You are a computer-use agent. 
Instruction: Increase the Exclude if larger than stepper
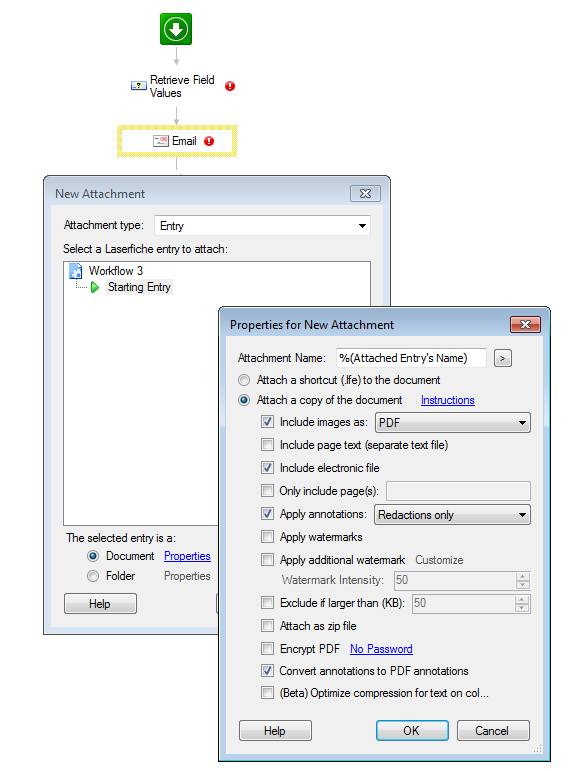(x=523, y=599)
